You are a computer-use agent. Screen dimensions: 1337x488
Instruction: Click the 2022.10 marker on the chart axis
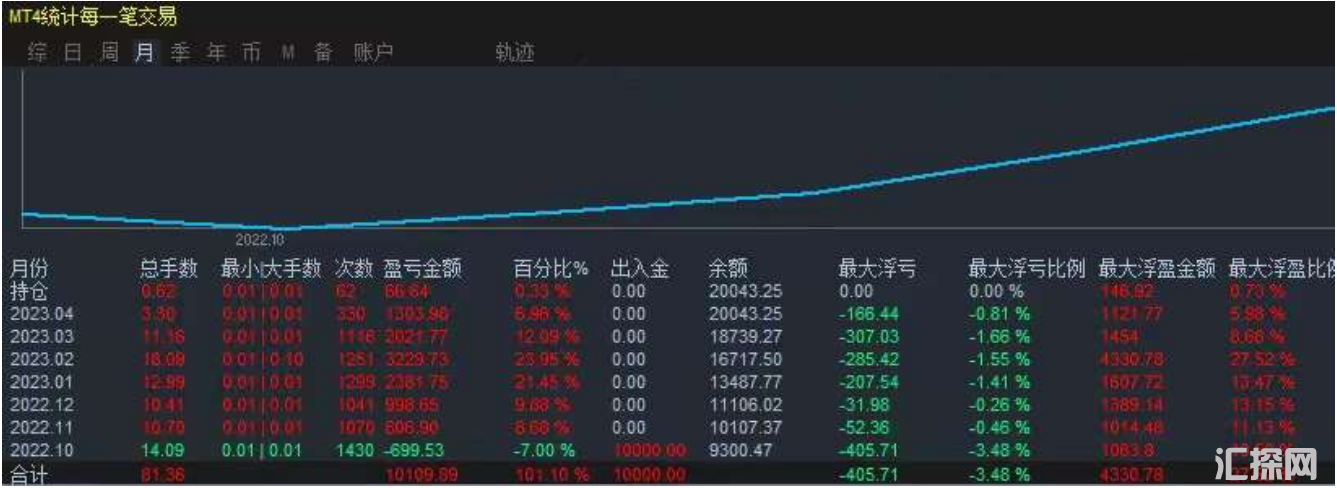click(x=260, y=240)
